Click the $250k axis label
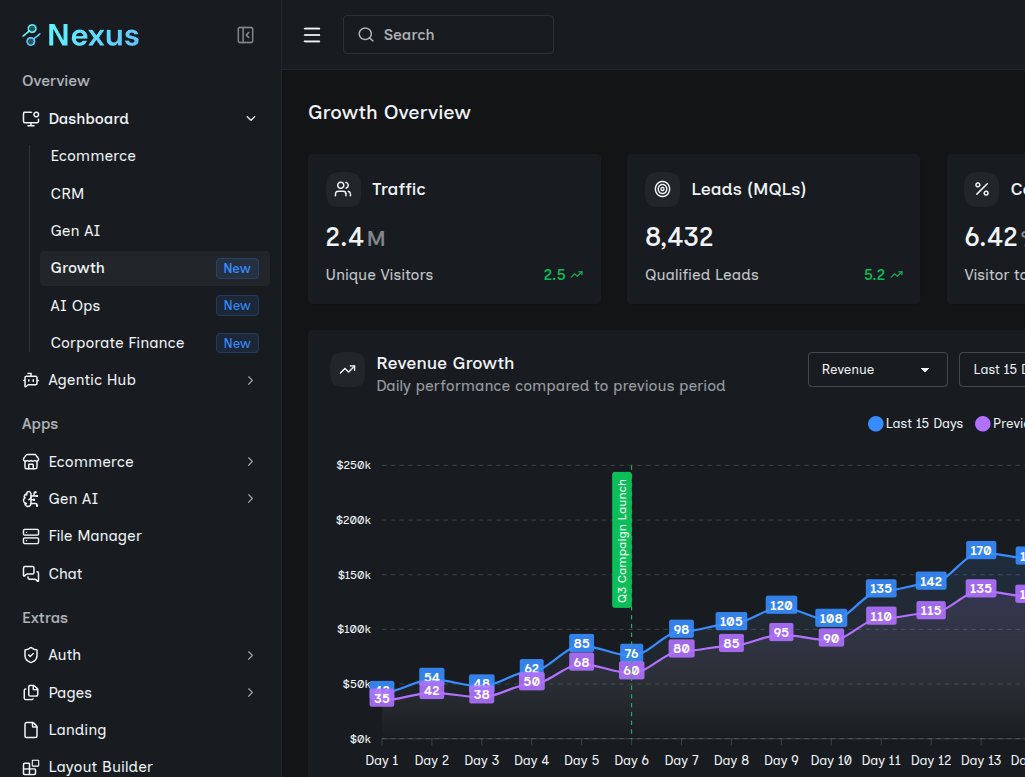This screenshot has height=777, width=1025. pyautogui.click(x=354, y=465)
